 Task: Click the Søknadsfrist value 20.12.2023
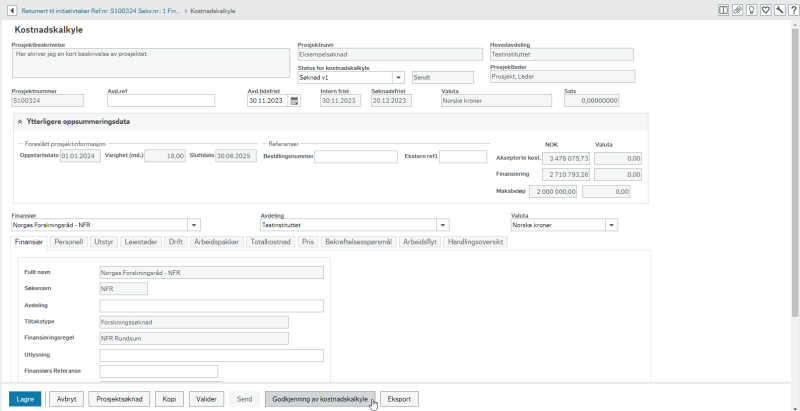click(x=391, y=100)
